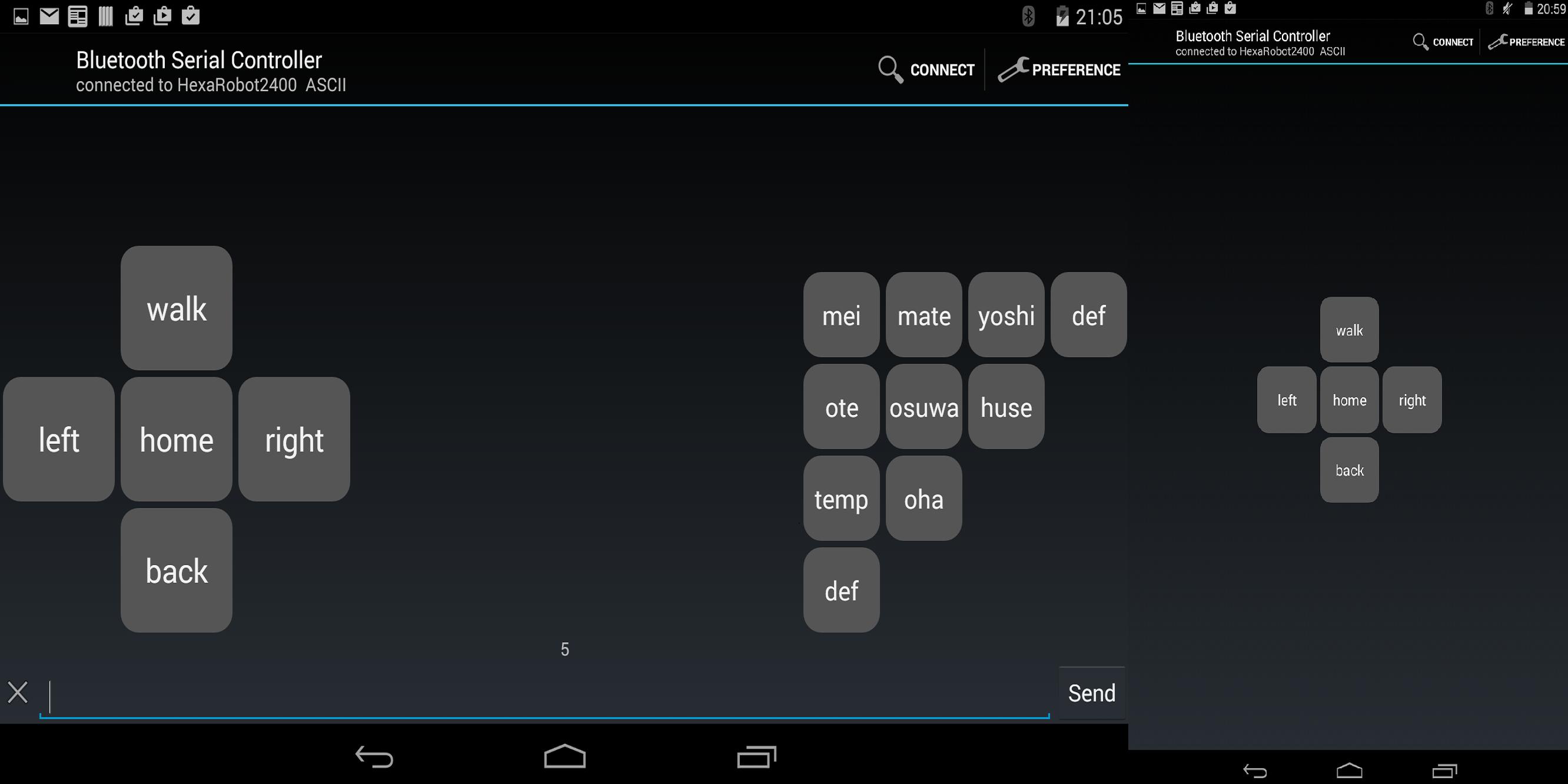Select the home position button
Image resolution: width=1568 pixels, height=784 pixels.
click(176, 439)
